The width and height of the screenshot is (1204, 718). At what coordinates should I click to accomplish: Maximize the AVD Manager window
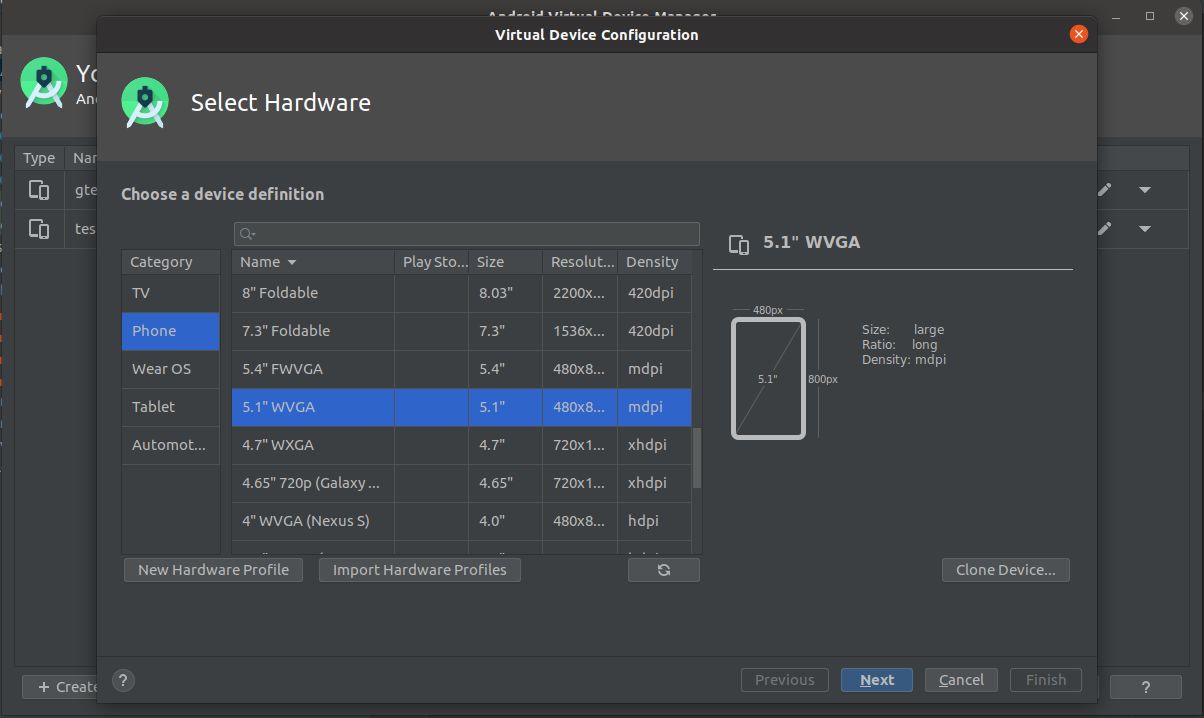coord(1150,16)
